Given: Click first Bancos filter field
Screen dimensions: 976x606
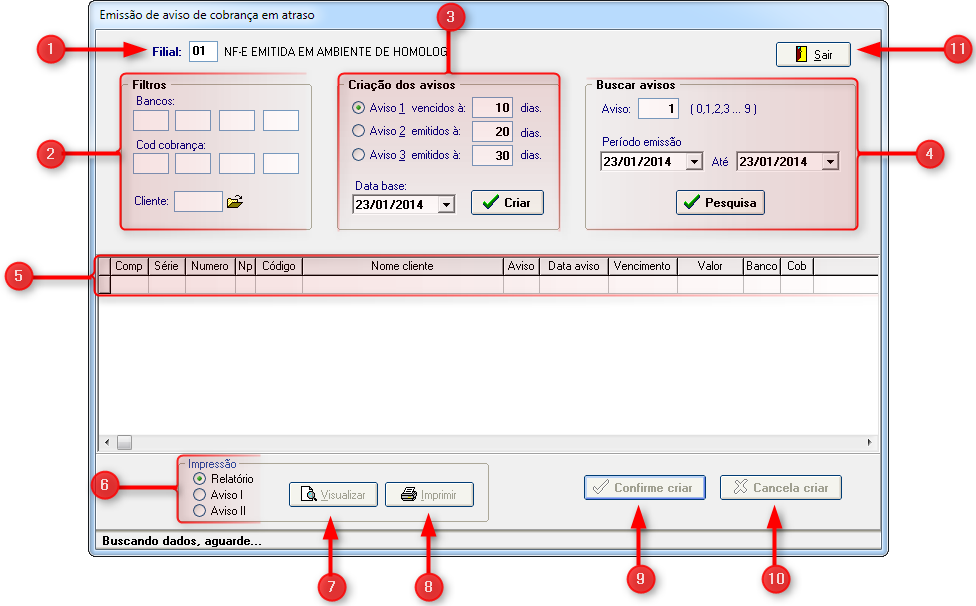Looking at the screenshot, I should [x=151, y=120].
